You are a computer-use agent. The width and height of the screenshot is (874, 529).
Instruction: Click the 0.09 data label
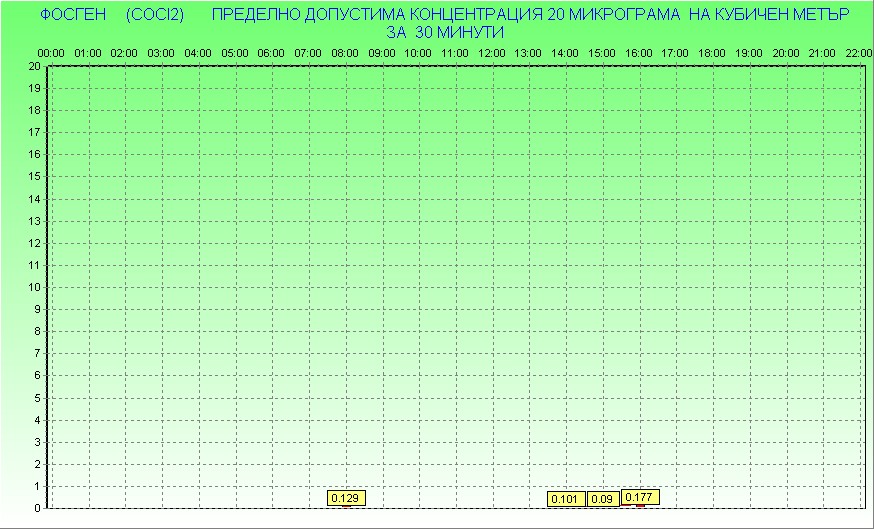[x=603, y=499]
